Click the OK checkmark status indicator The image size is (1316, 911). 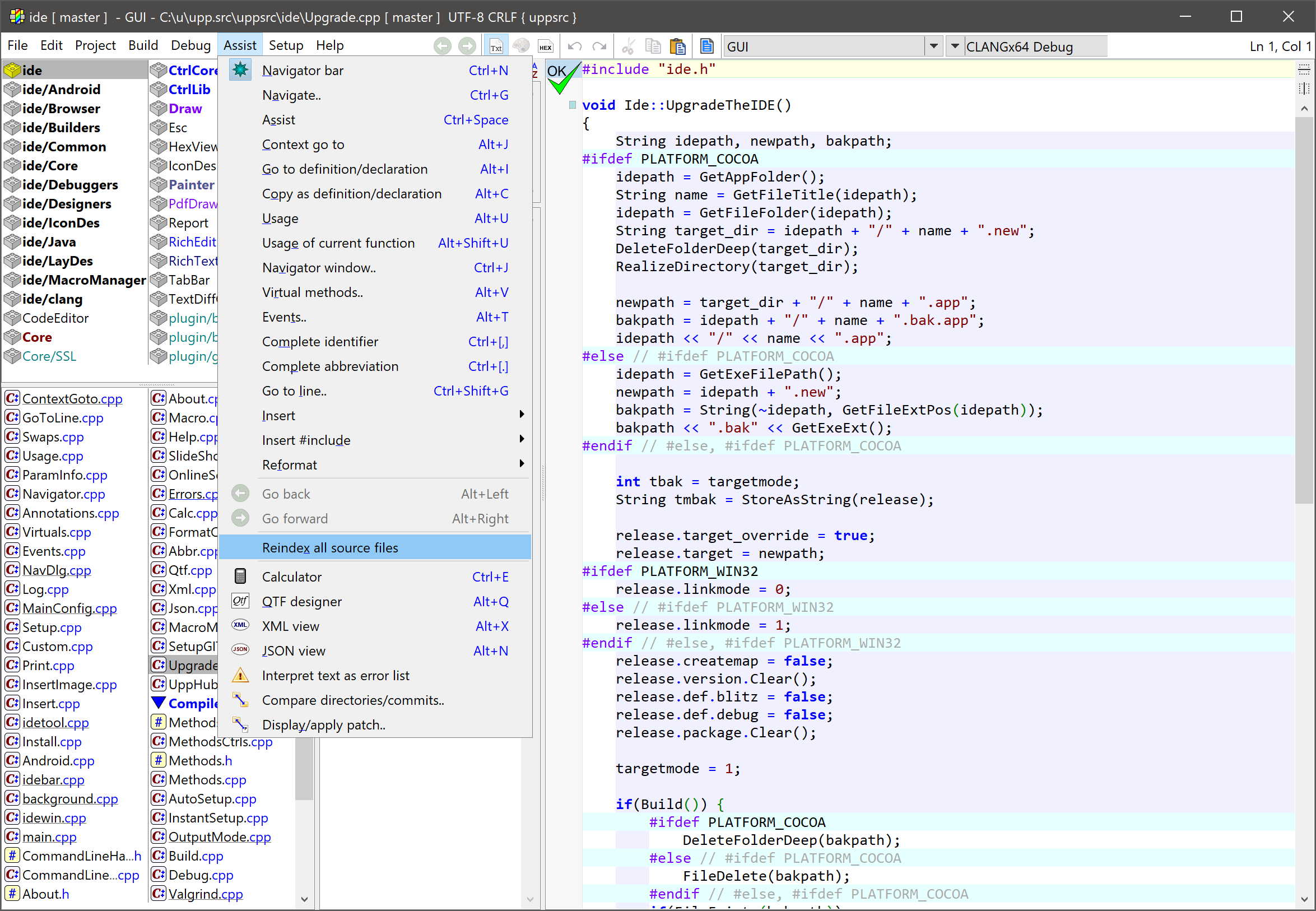coord(560,77)
